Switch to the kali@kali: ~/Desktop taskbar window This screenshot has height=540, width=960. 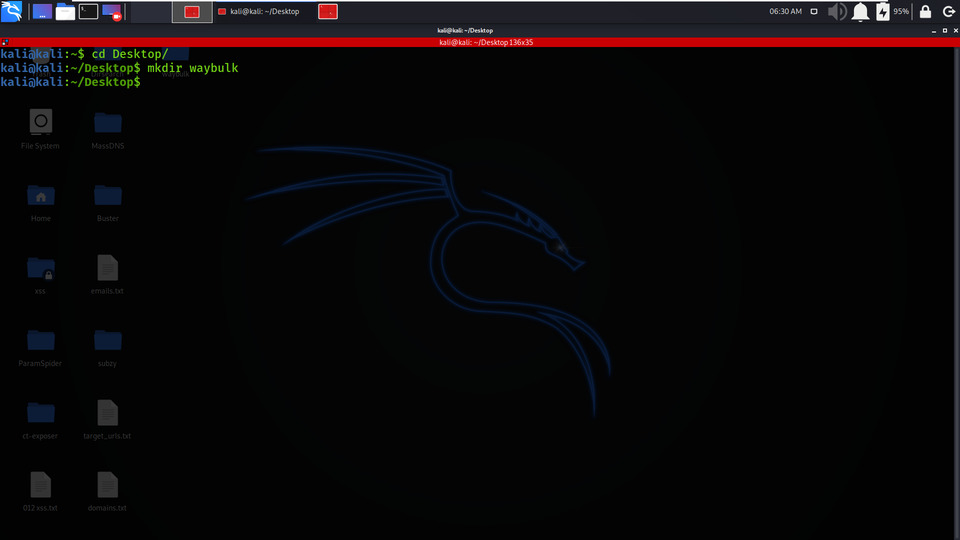pos(259,12)
